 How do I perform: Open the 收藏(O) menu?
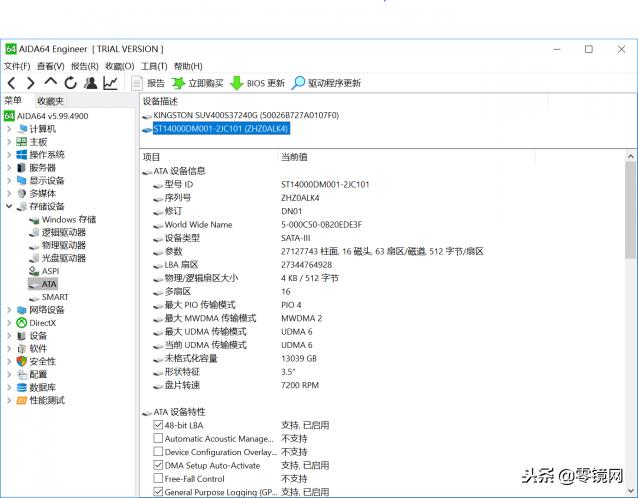click(x=120, y=66)
